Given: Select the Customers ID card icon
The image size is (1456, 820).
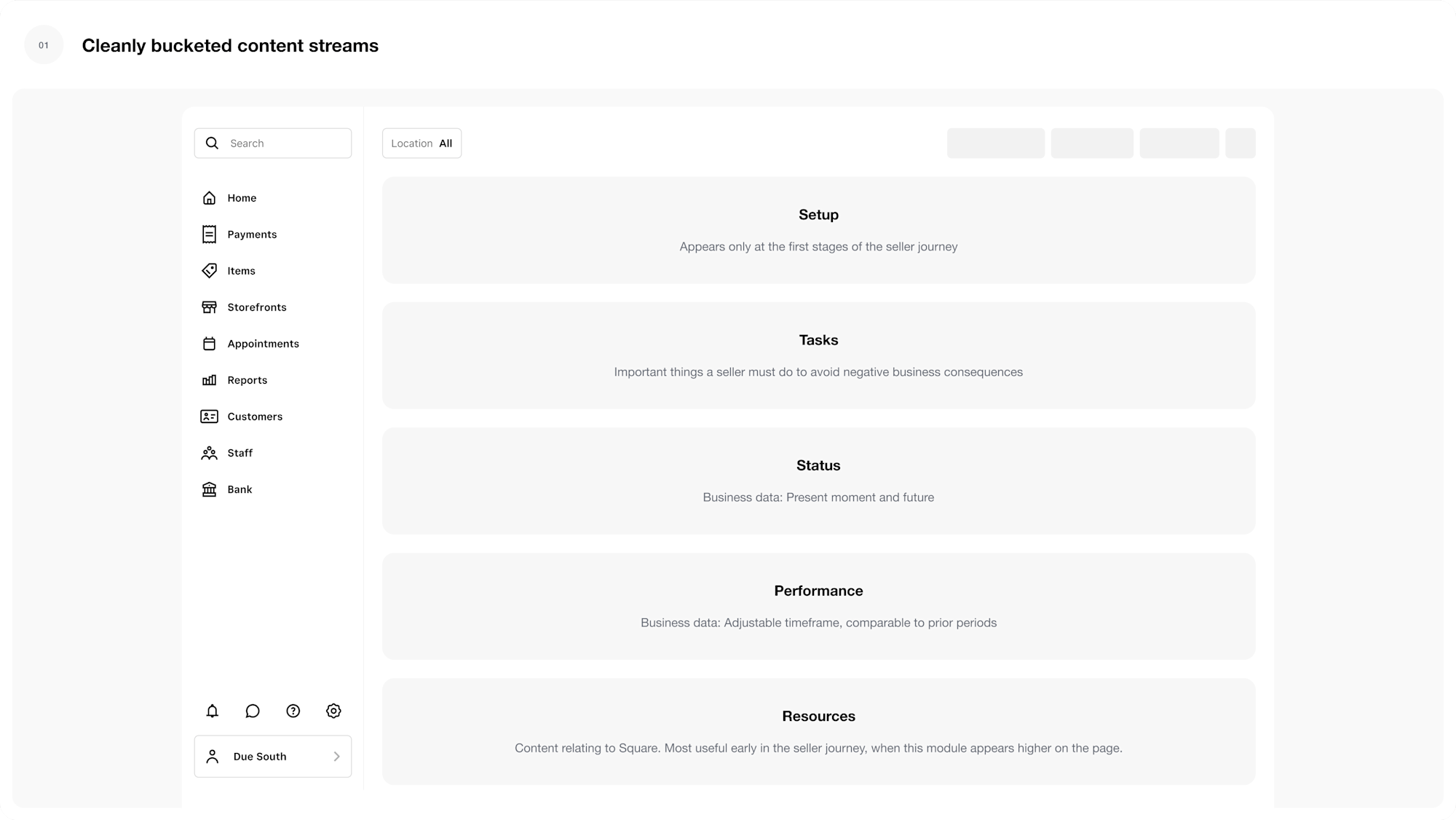Looking at the screenshot, I should [x=209, y=417].
